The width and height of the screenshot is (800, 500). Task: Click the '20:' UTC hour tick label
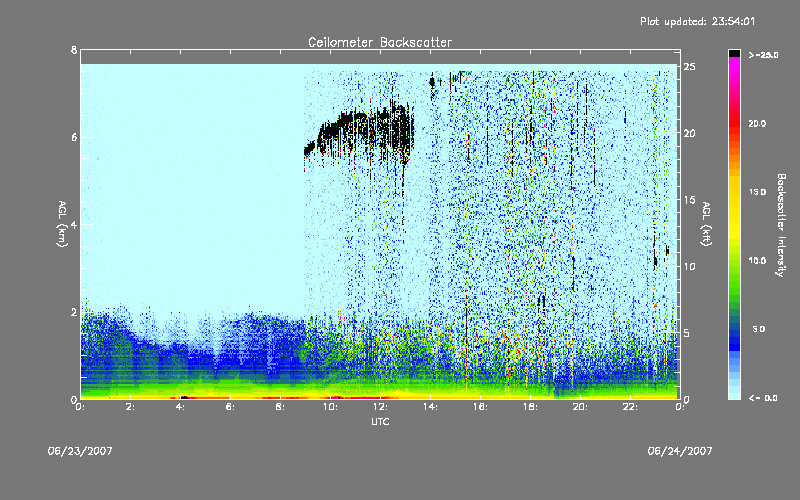pos(581,407)
